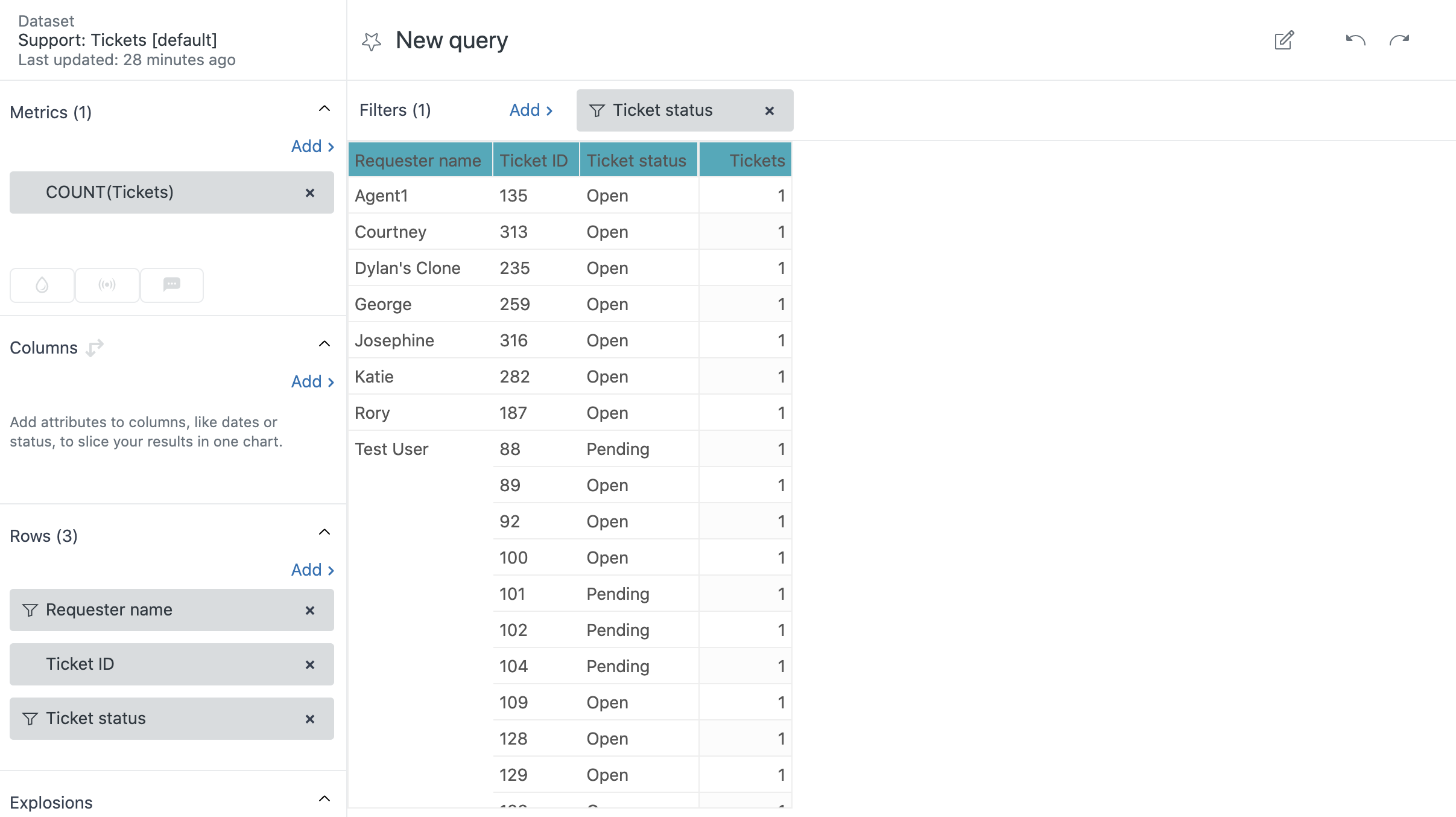Click ticket ID 313 cell
This screenshot has height=817, width=1456.
[536, 232]
